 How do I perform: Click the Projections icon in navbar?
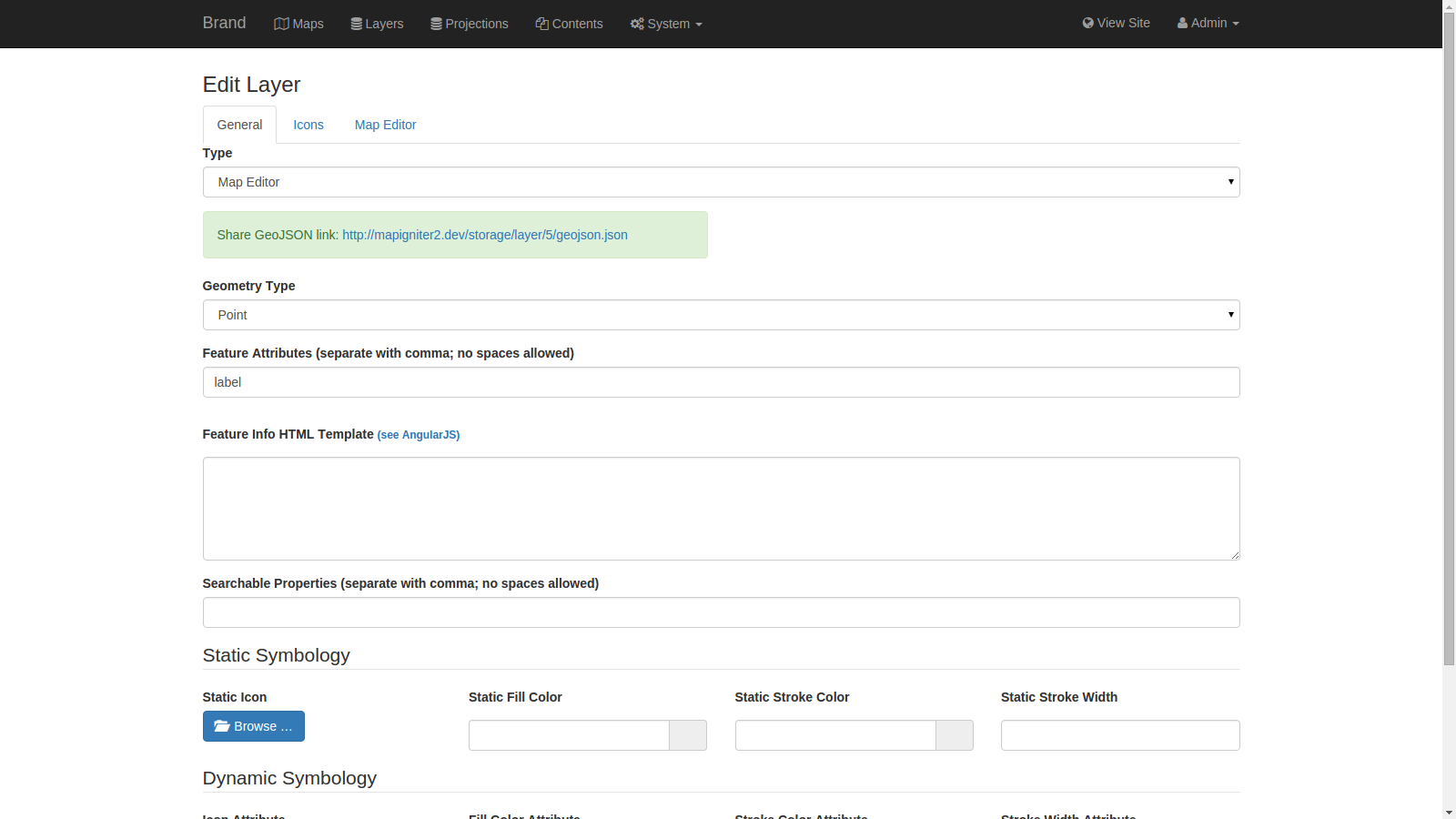coord(436,24)
